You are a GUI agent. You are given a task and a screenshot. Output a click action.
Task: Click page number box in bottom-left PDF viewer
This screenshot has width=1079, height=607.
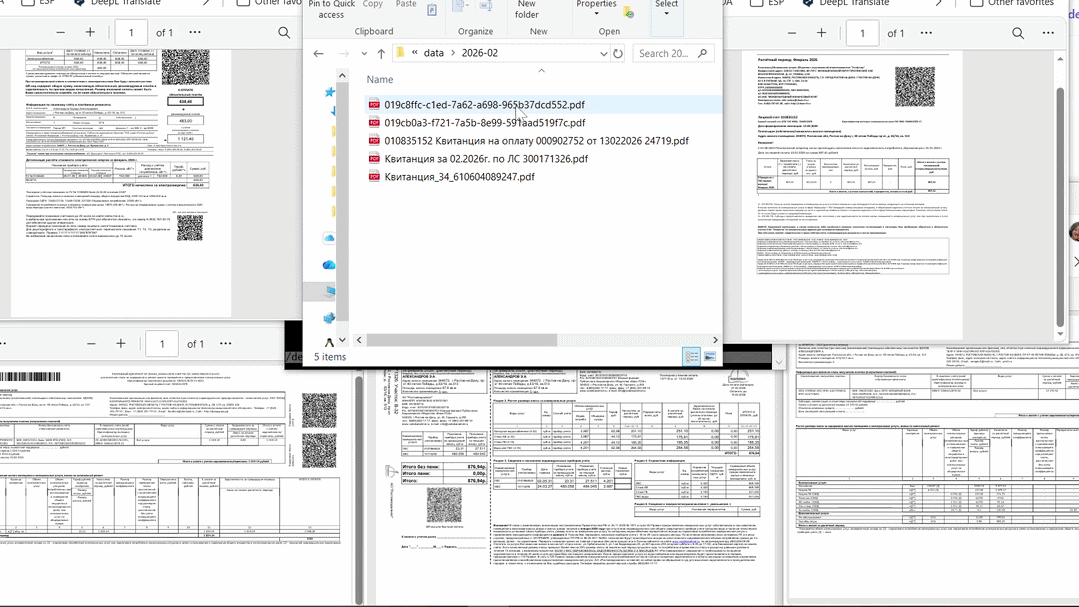[x=162, y=343]
